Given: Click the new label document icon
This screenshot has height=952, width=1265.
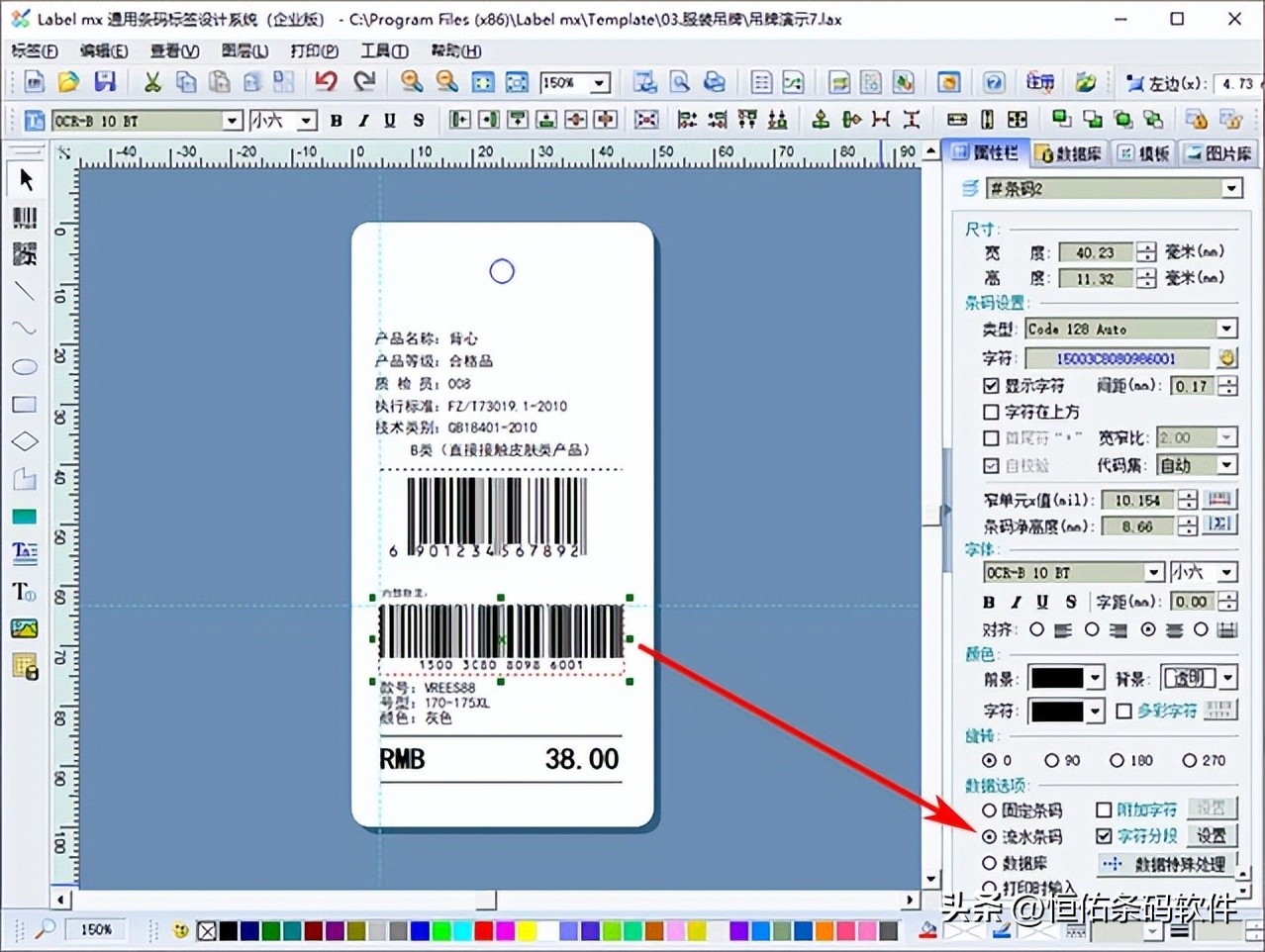Looking at the screenshot, I should (35, 82).
